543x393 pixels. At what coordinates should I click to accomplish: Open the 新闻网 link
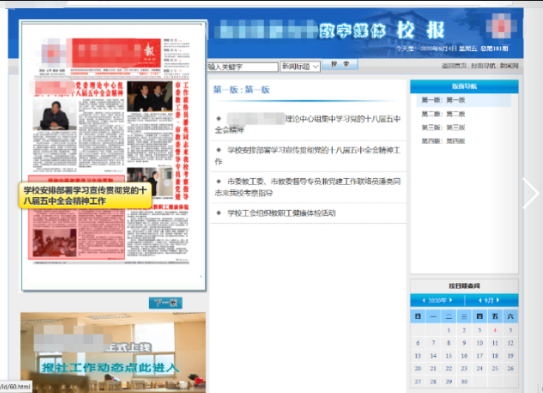pyautogui.click(x=509, y=65)
